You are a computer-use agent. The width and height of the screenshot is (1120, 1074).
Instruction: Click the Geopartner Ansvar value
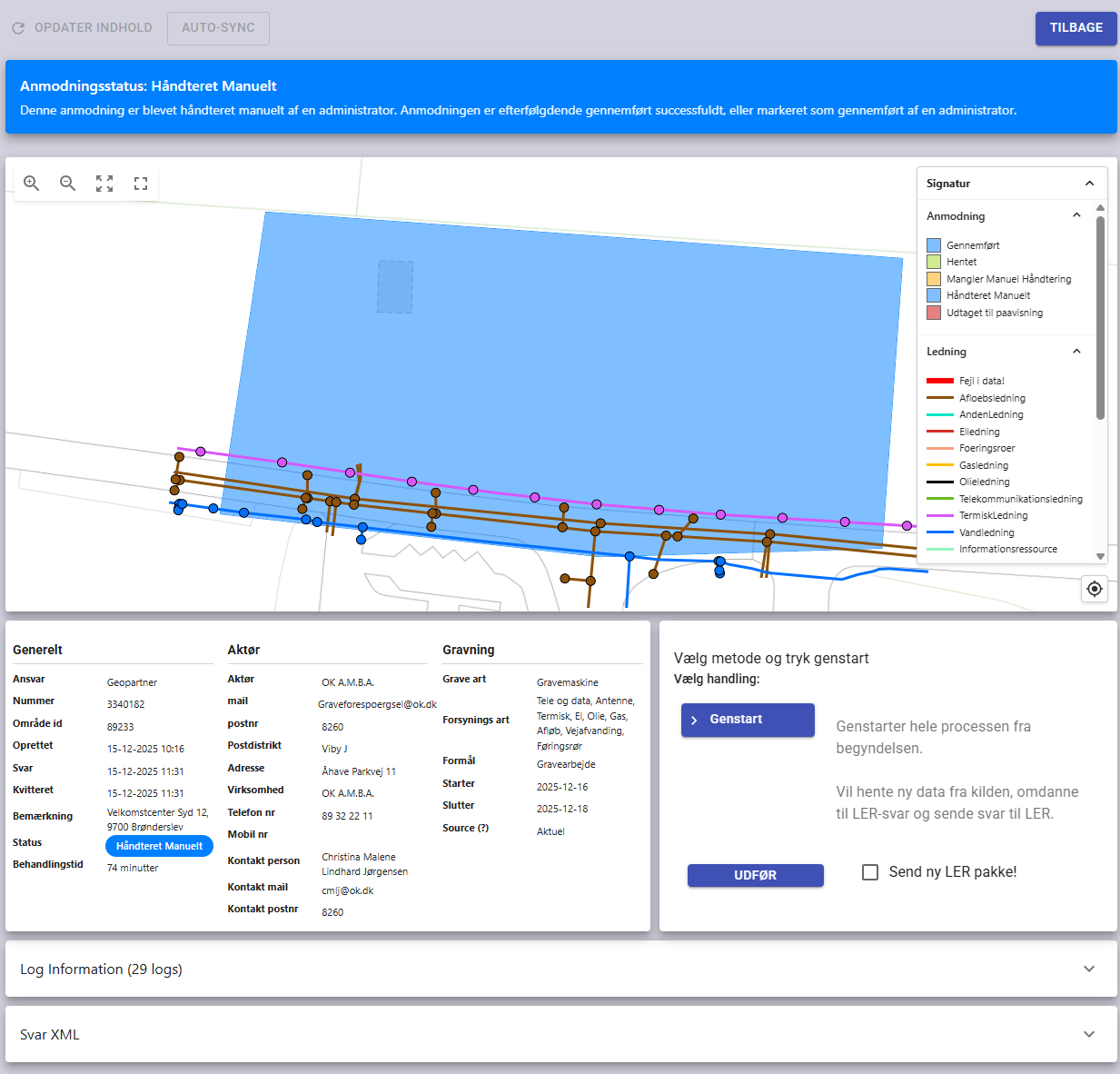click(133, 682)
